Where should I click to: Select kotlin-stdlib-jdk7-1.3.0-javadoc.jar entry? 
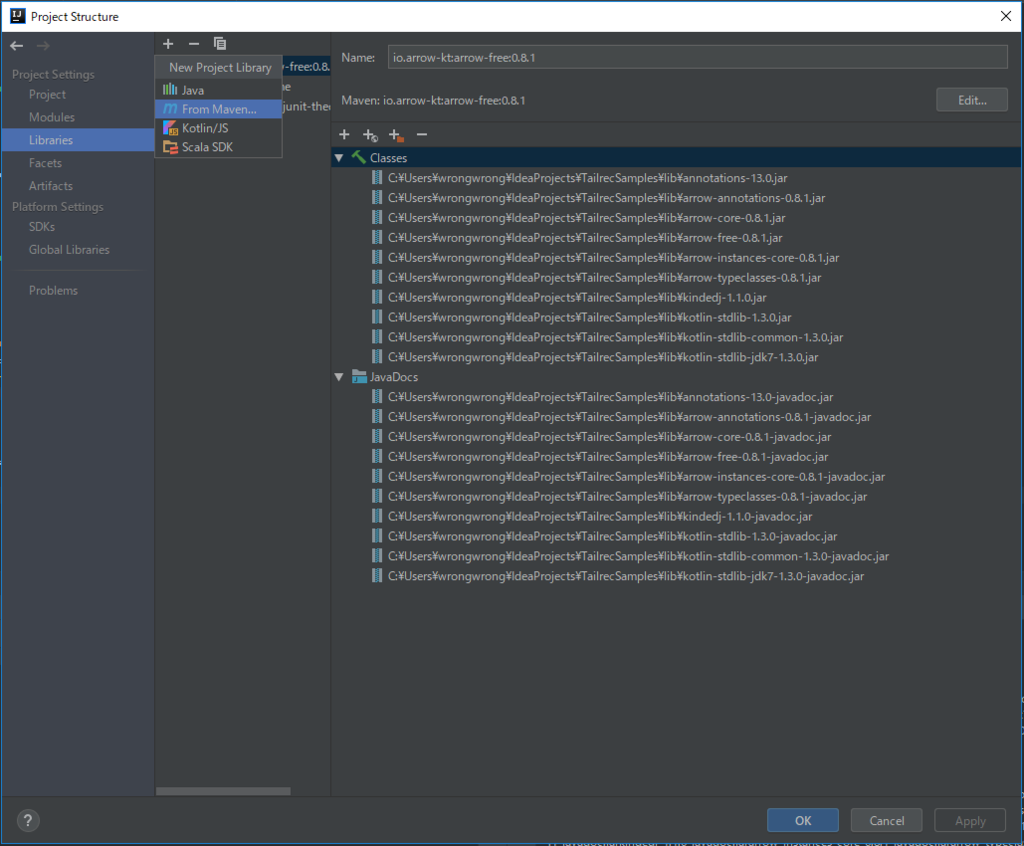(626, 576)
